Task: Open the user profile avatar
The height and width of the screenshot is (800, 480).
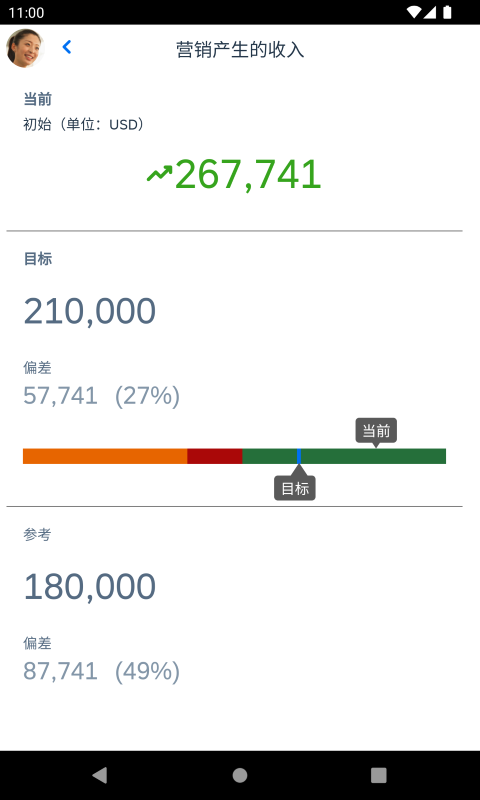Action: click(x=24, y=48)
